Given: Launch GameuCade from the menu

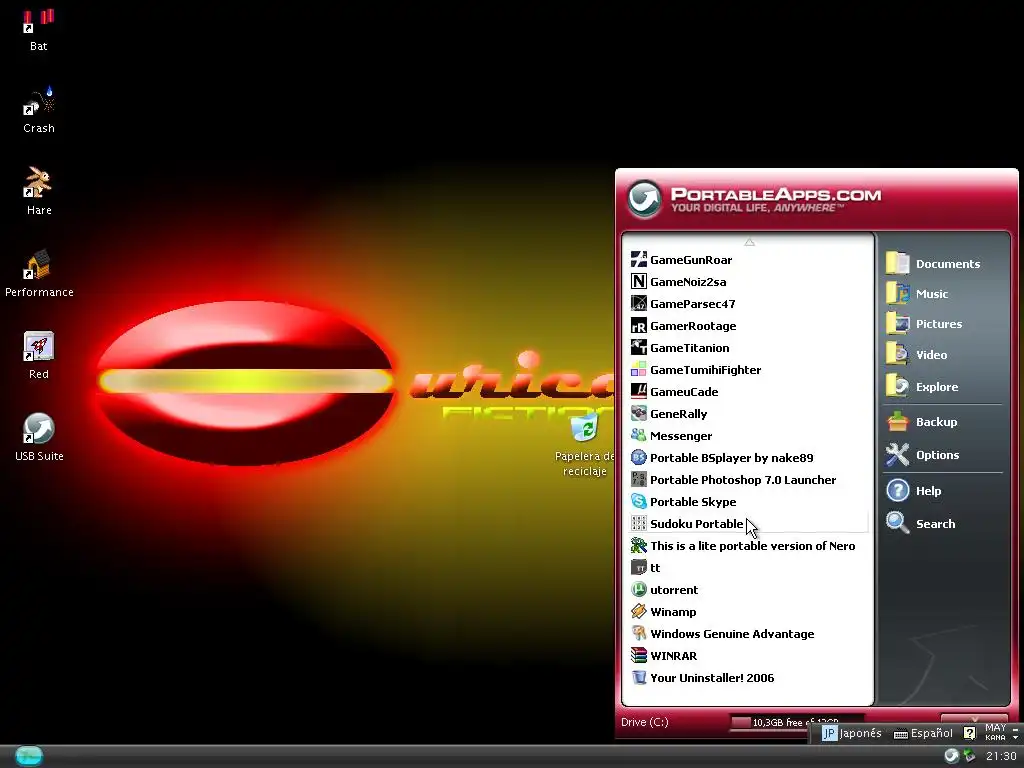Looking at the screenshot, I should point(748,392).
